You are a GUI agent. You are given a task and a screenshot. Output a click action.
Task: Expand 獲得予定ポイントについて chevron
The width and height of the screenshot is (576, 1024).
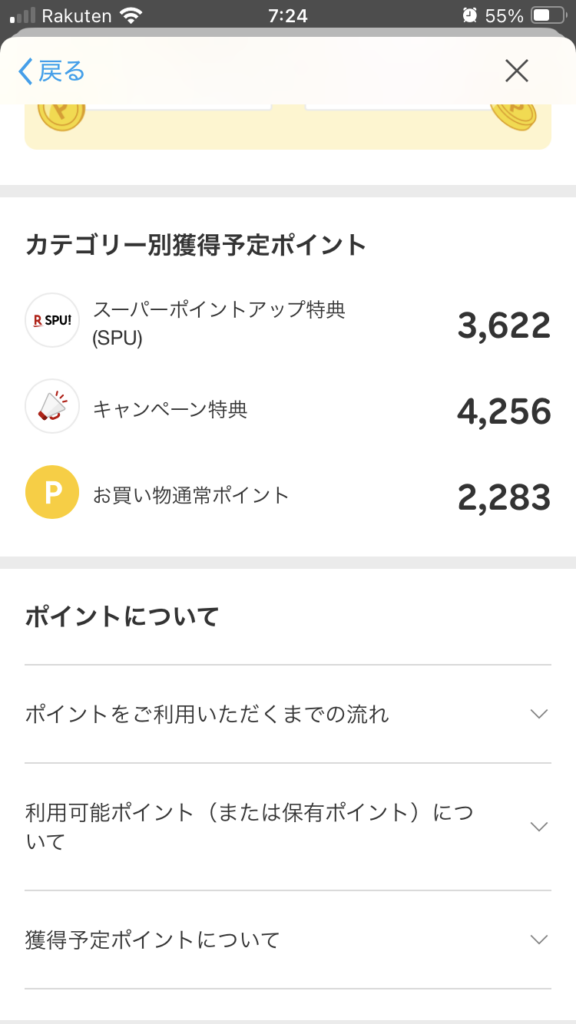tap(539, 940)
